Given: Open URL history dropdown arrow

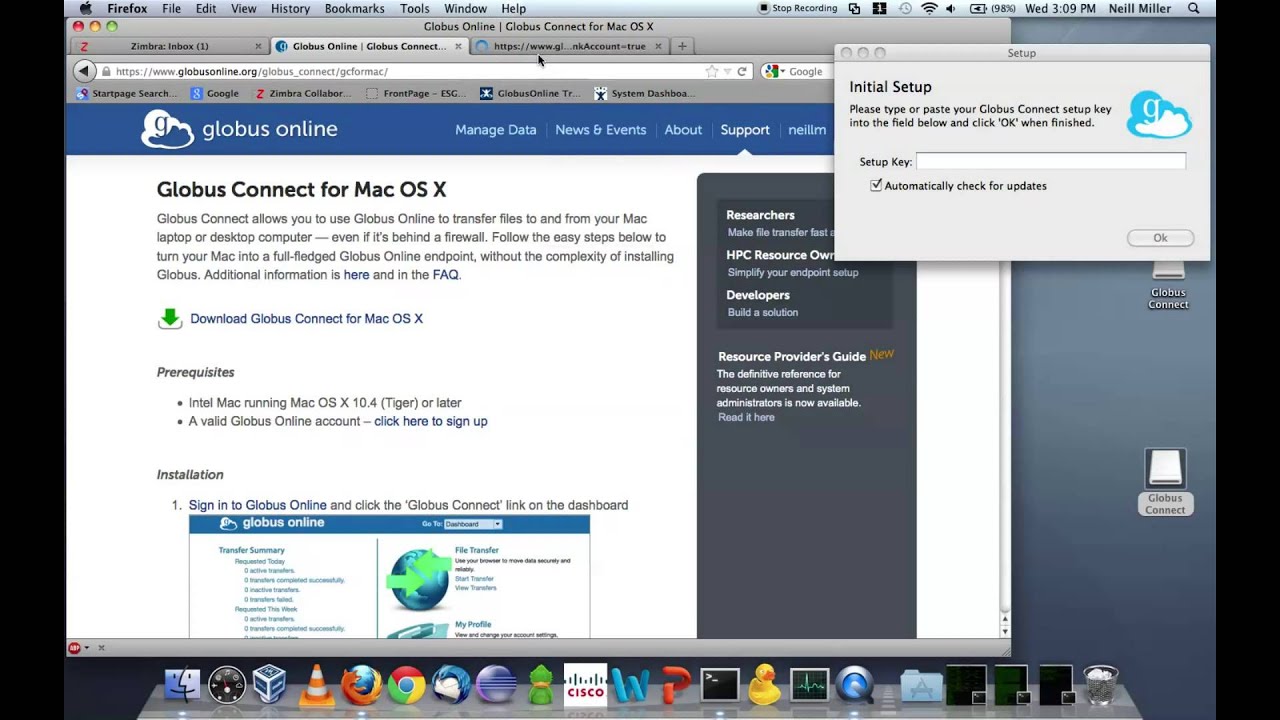Looking at the screenshot, I should point(727,71).
